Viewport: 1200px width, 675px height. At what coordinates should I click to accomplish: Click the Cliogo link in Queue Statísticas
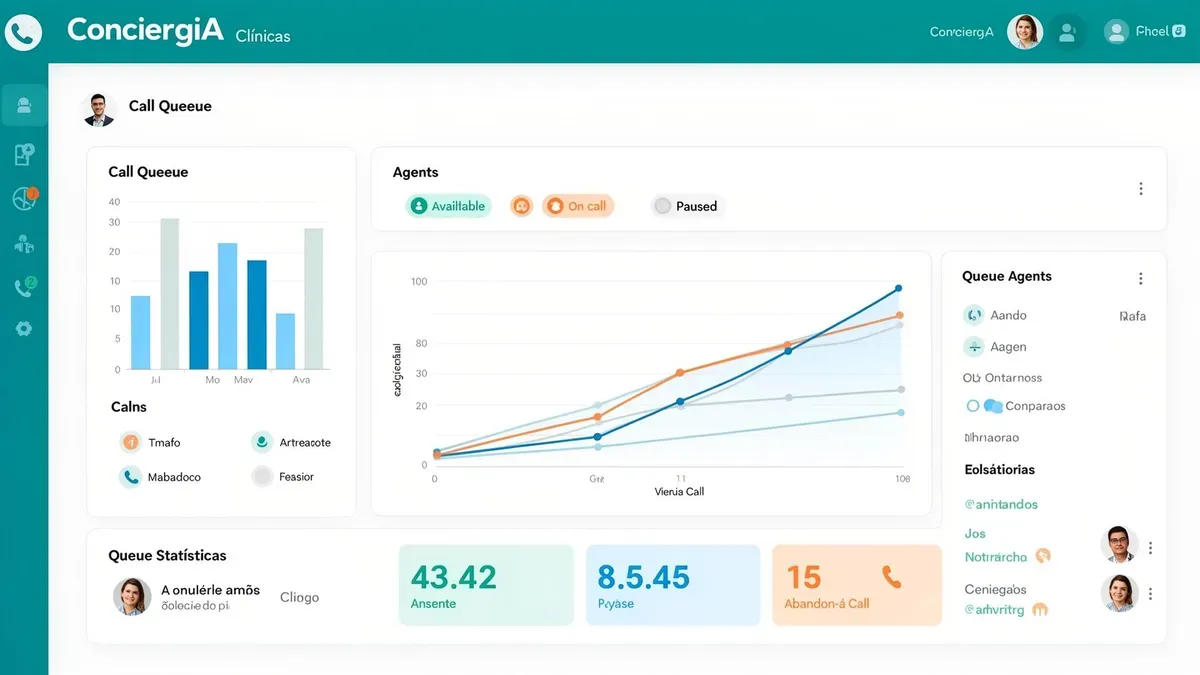tap(299, 597)
